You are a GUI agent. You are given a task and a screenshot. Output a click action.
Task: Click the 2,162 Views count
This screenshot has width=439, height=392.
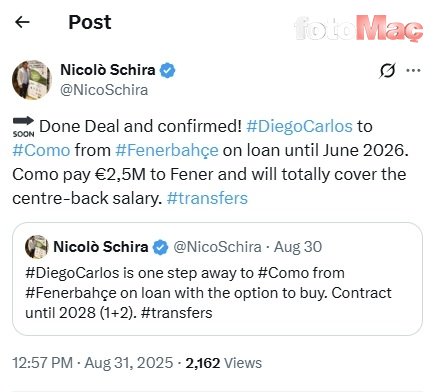coord(224,363)
